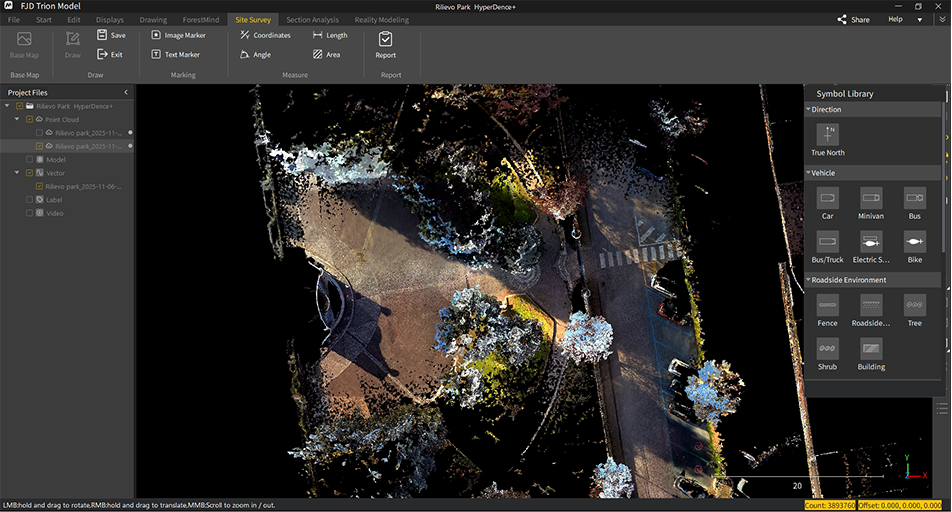This screenshot has height=512, width=952.
Task: Pick the Area measurement tool
Action: (326, 55)
